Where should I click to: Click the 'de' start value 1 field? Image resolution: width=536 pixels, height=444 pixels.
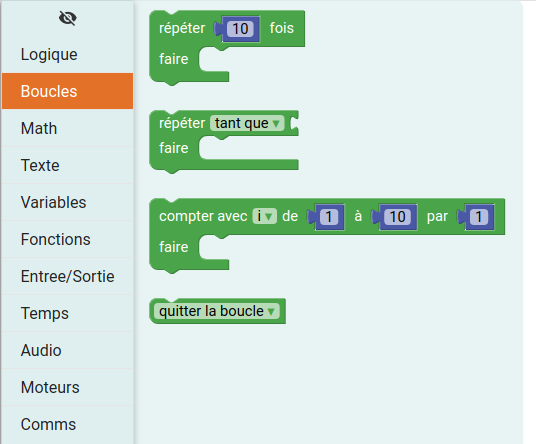point(329,217)
